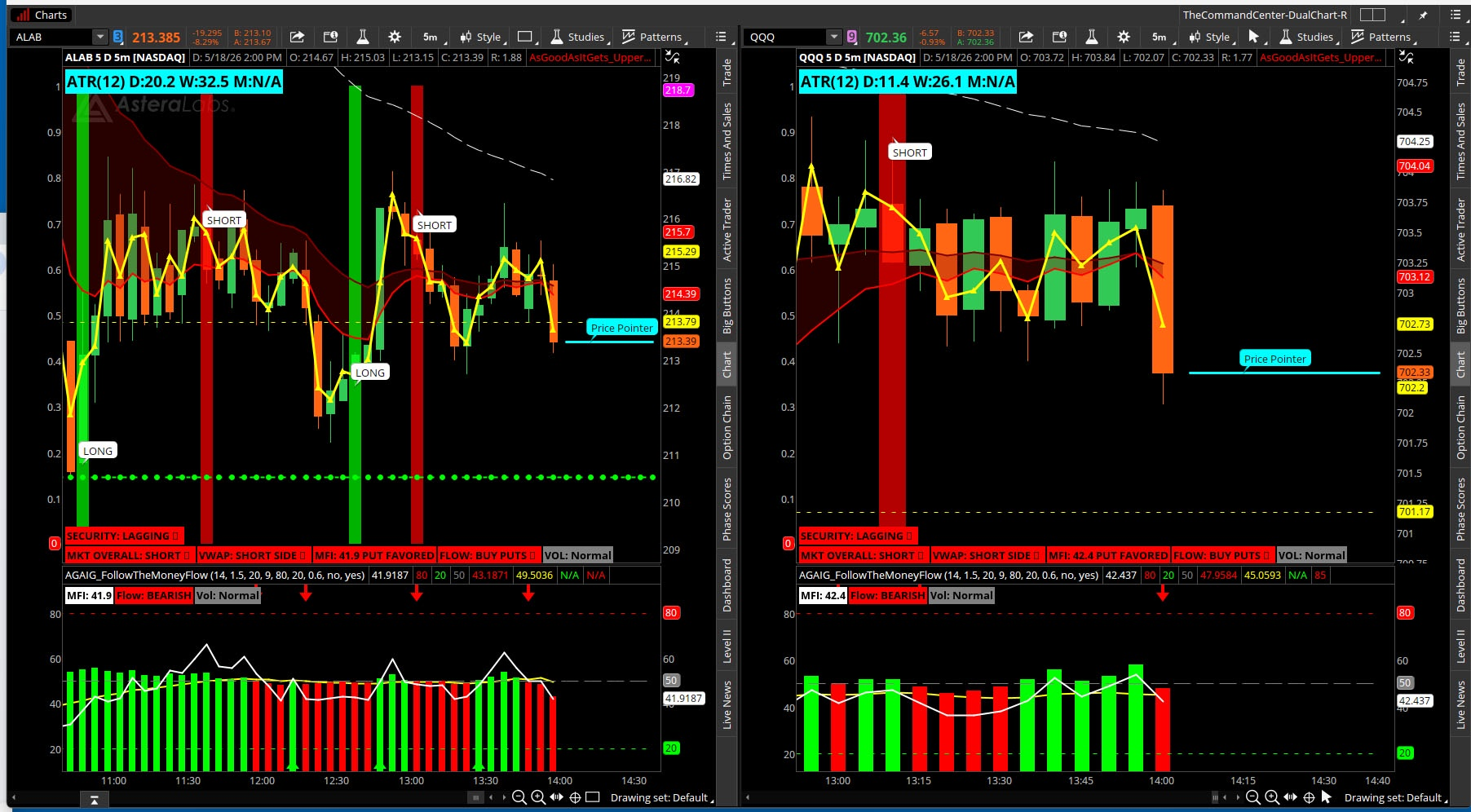Open Phase Scores tab beside ALAB

pos(727,510)
